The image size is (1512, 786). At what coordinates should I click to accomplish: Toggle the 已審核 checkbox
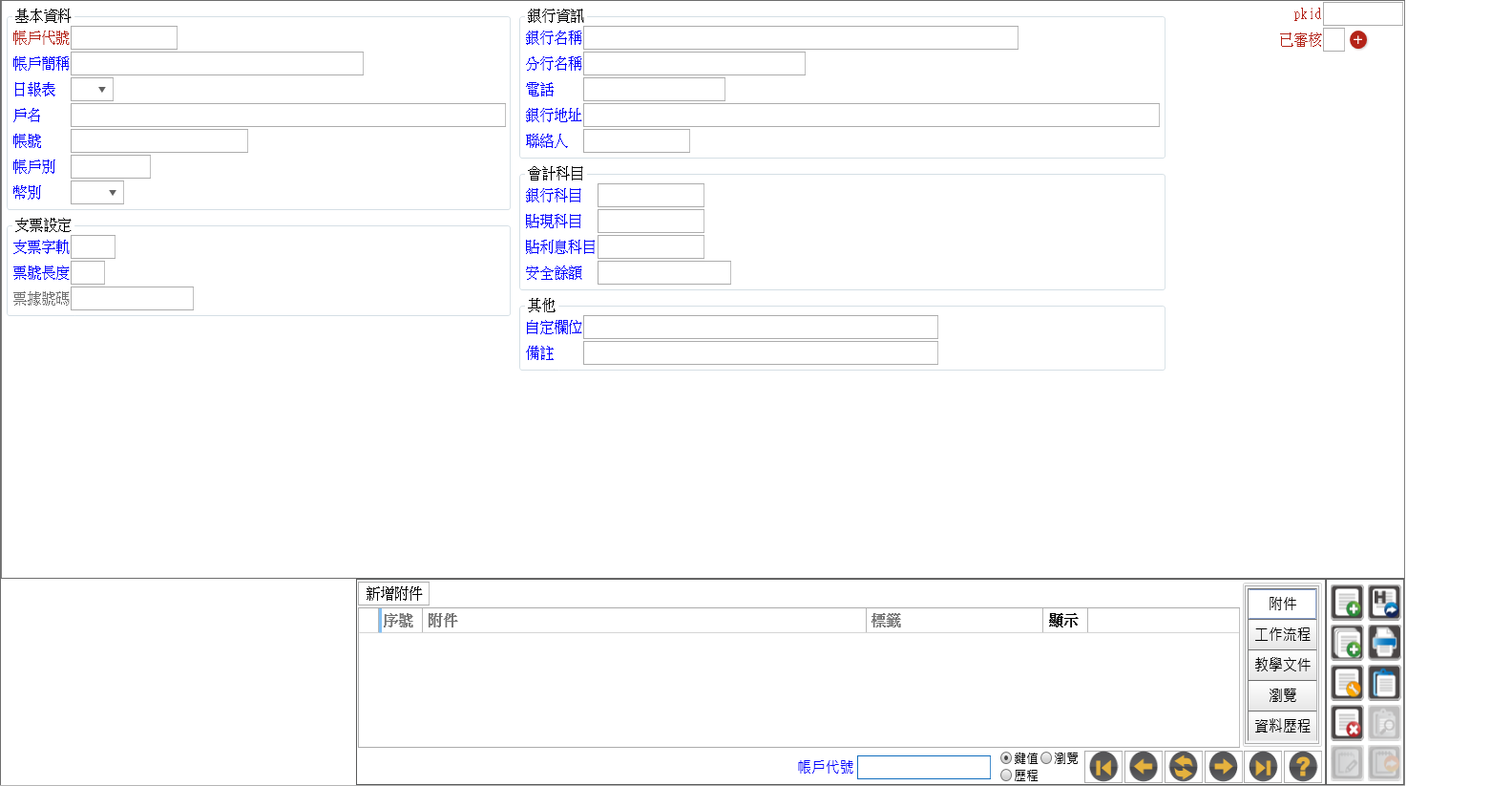(x=1333, y=40)
